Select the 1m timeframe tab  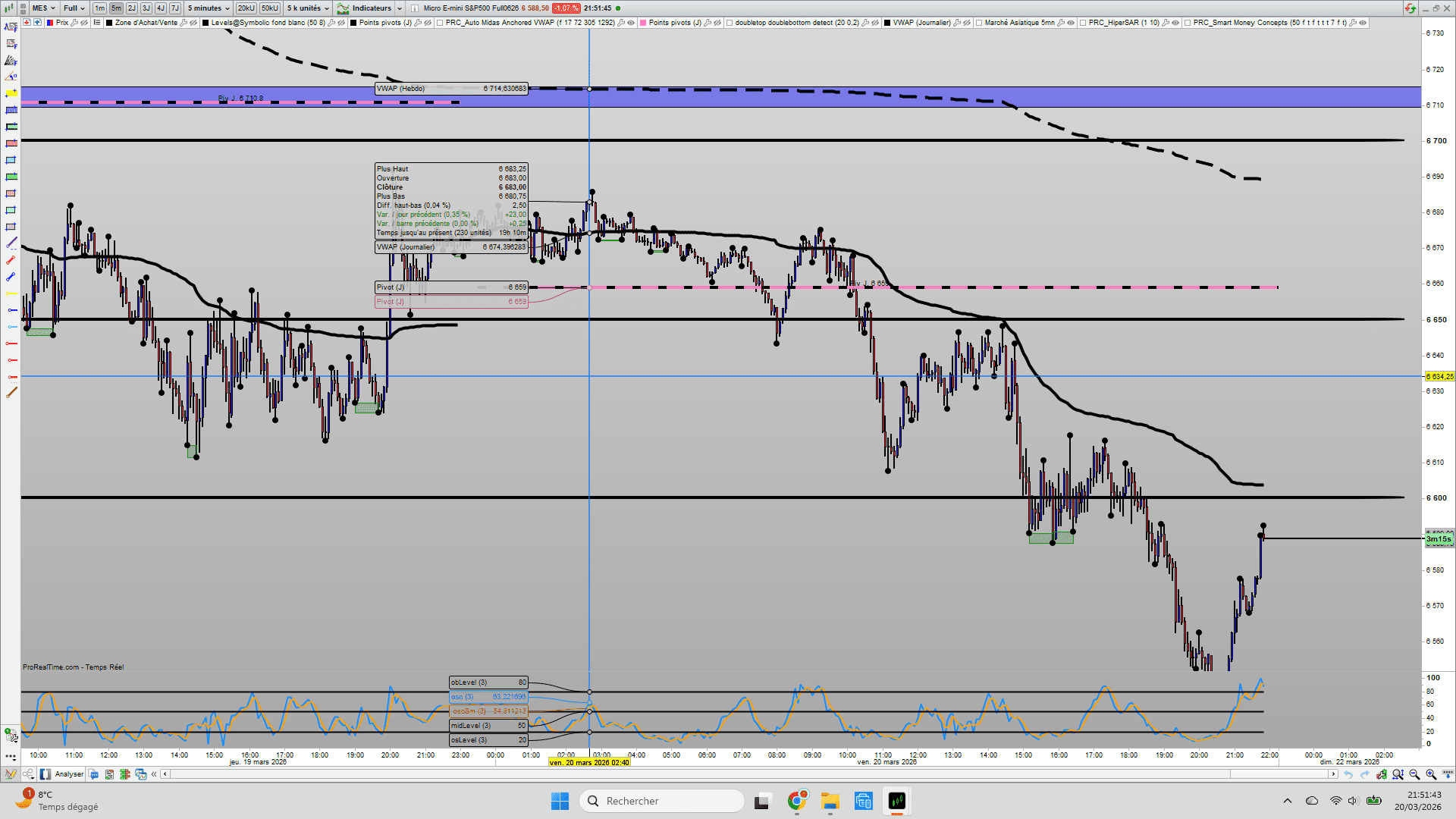point(99,8)
